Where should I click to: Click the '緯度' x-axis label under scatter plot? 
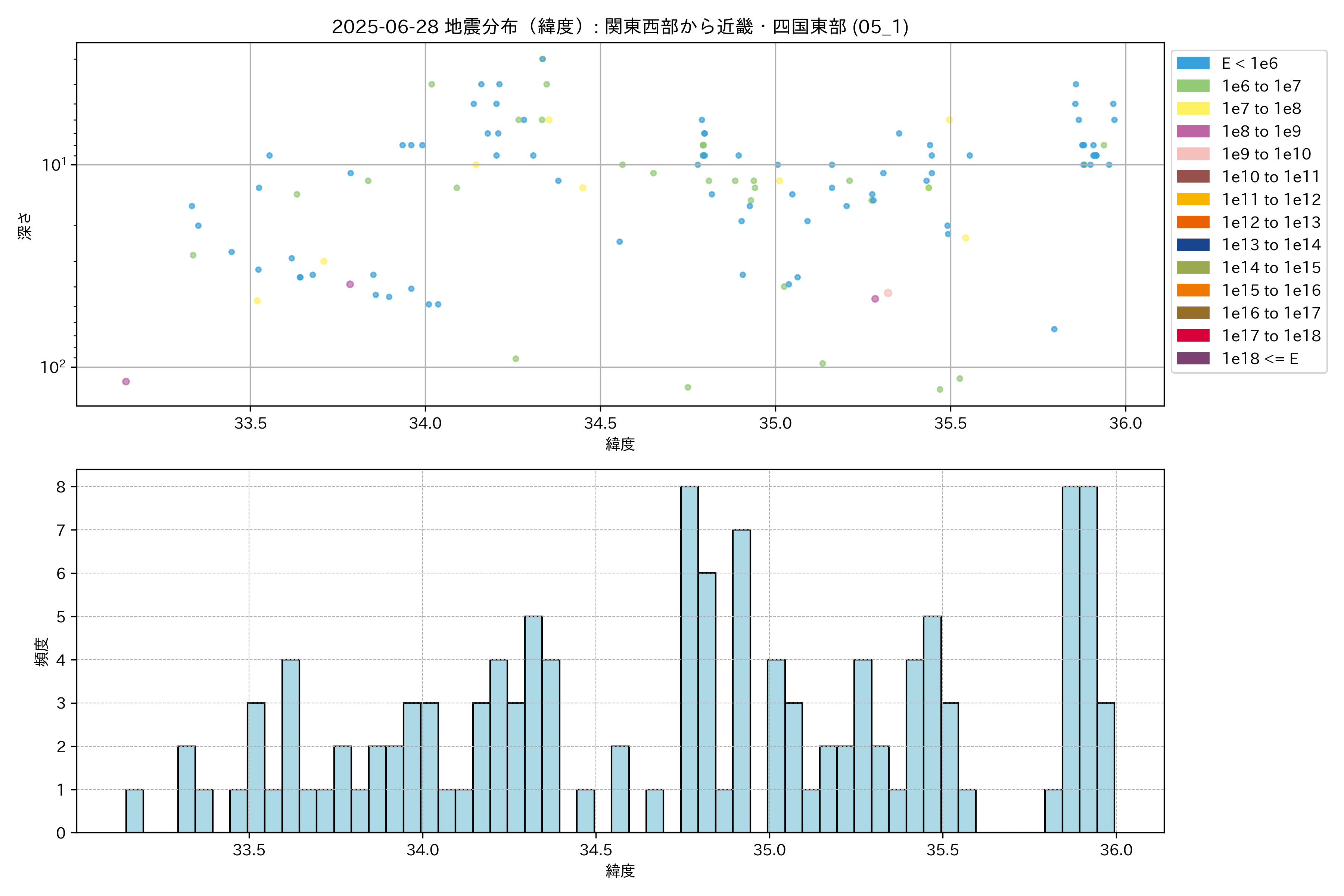click(x=620, y=444)
